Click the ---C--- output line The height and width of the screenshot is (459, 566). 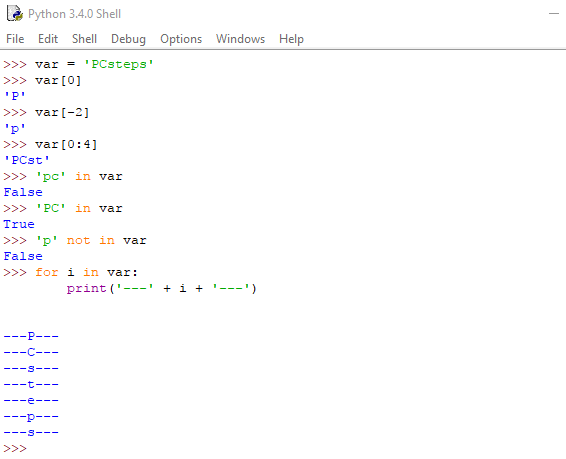coord(31,352)
